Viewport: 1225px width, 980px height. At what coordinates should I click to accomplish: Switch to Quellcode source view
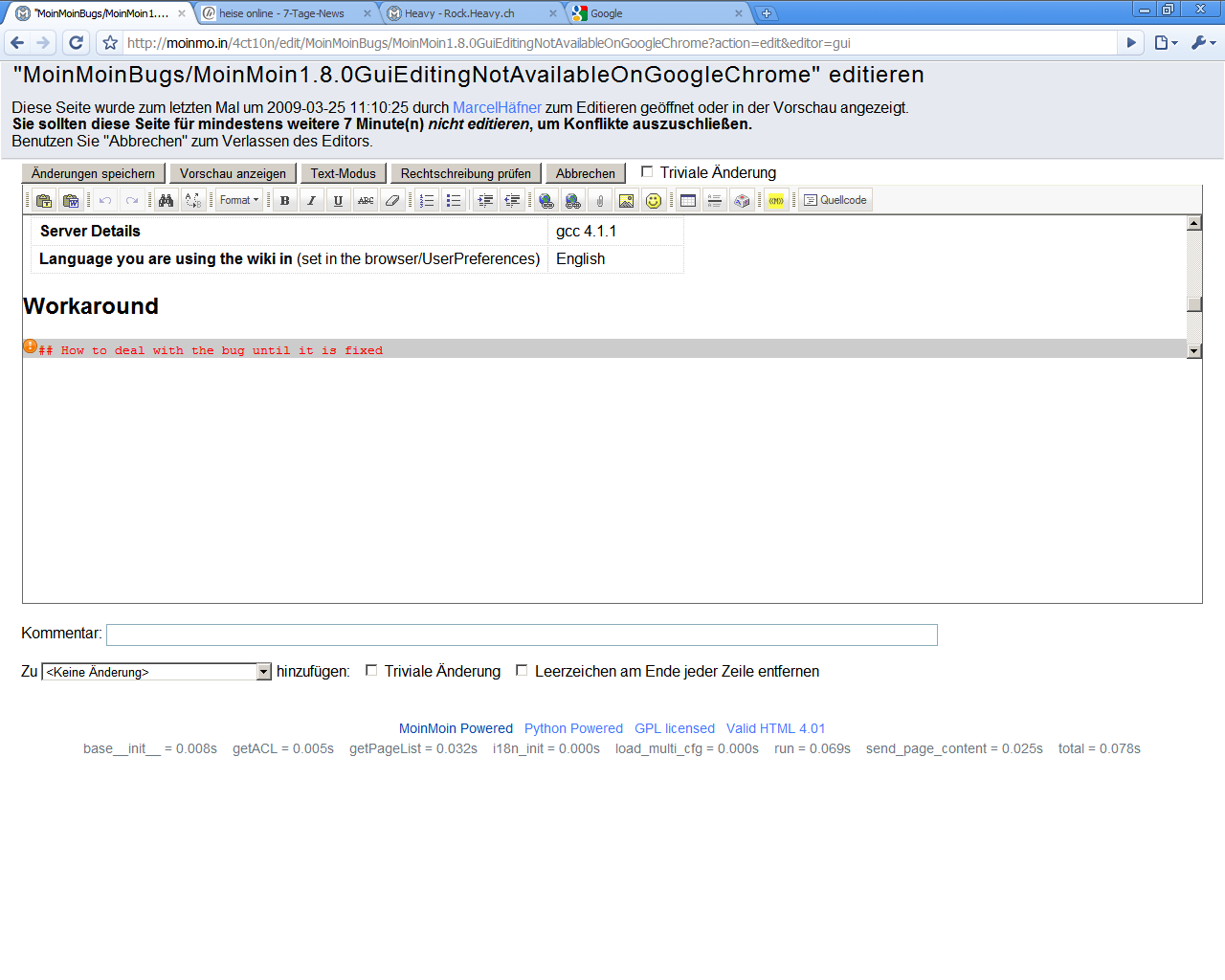click(835, 200)
